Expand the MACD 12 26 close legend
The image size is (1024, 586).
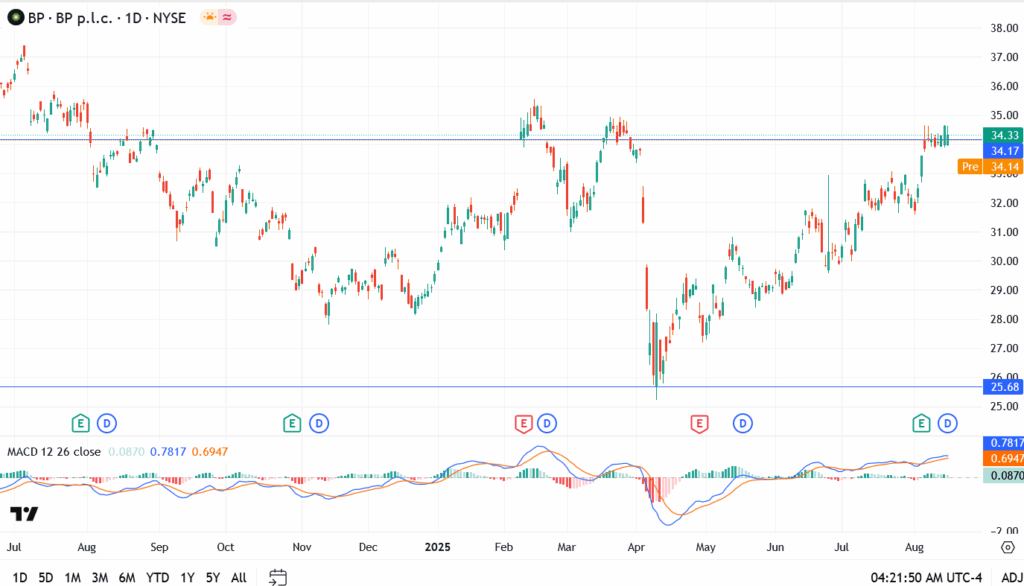point(53,451)
